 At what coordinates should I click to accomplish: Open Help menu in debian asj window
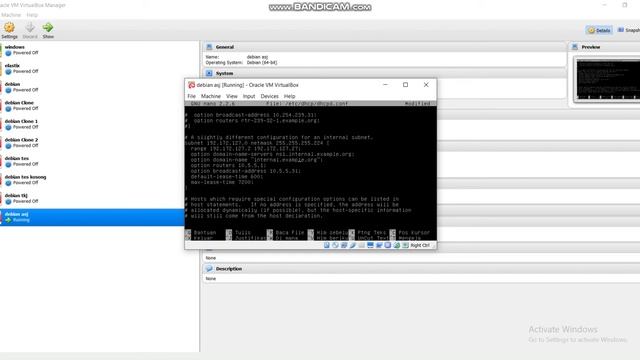coord(289,96)
